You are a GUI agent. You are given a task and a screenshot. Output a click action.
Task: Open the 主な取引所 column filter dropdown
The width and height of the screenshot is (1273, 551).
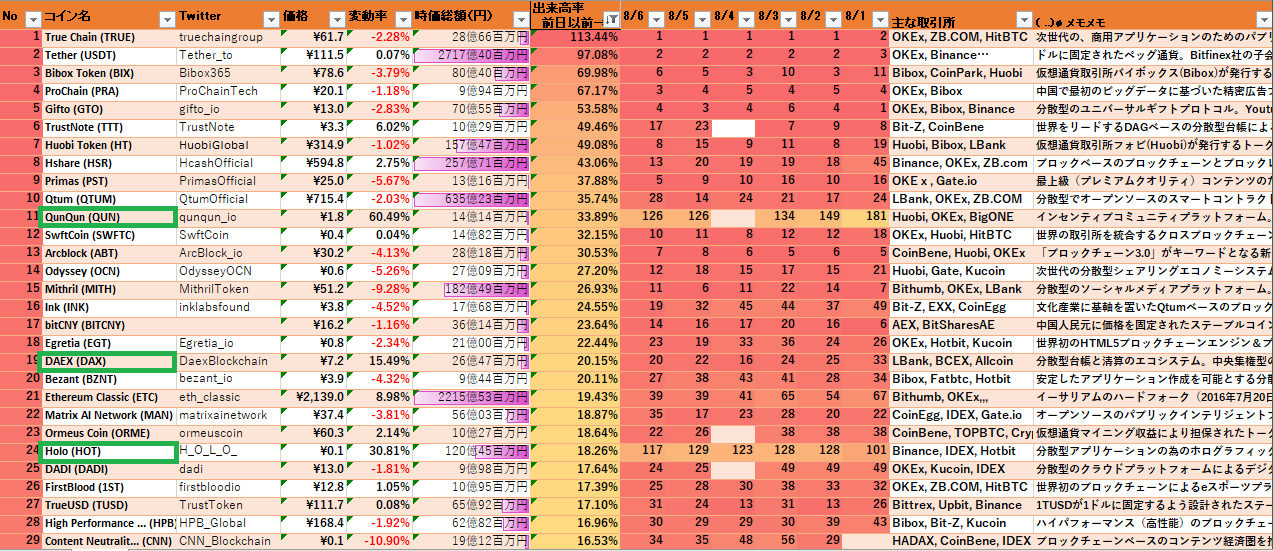1022,20
